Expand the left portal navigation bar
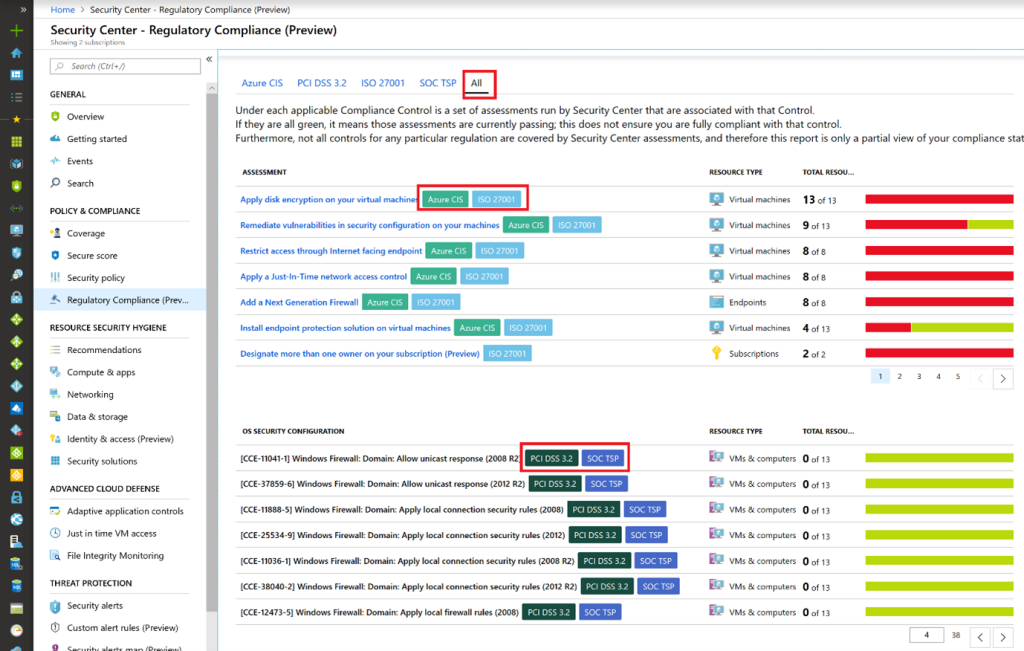This screenshot has width=1024, height=651. (24, 10)
